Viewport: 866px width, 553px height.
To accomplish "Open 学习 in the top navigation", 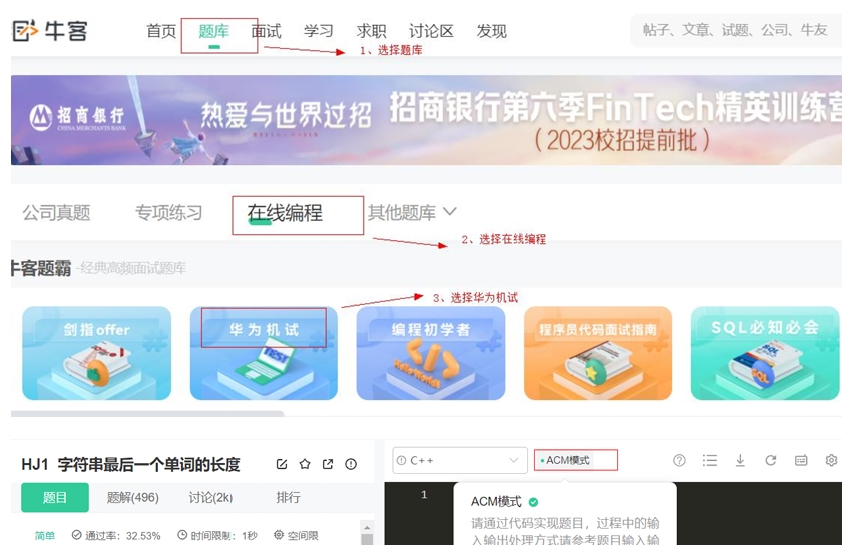I will [x=319, y=31].
